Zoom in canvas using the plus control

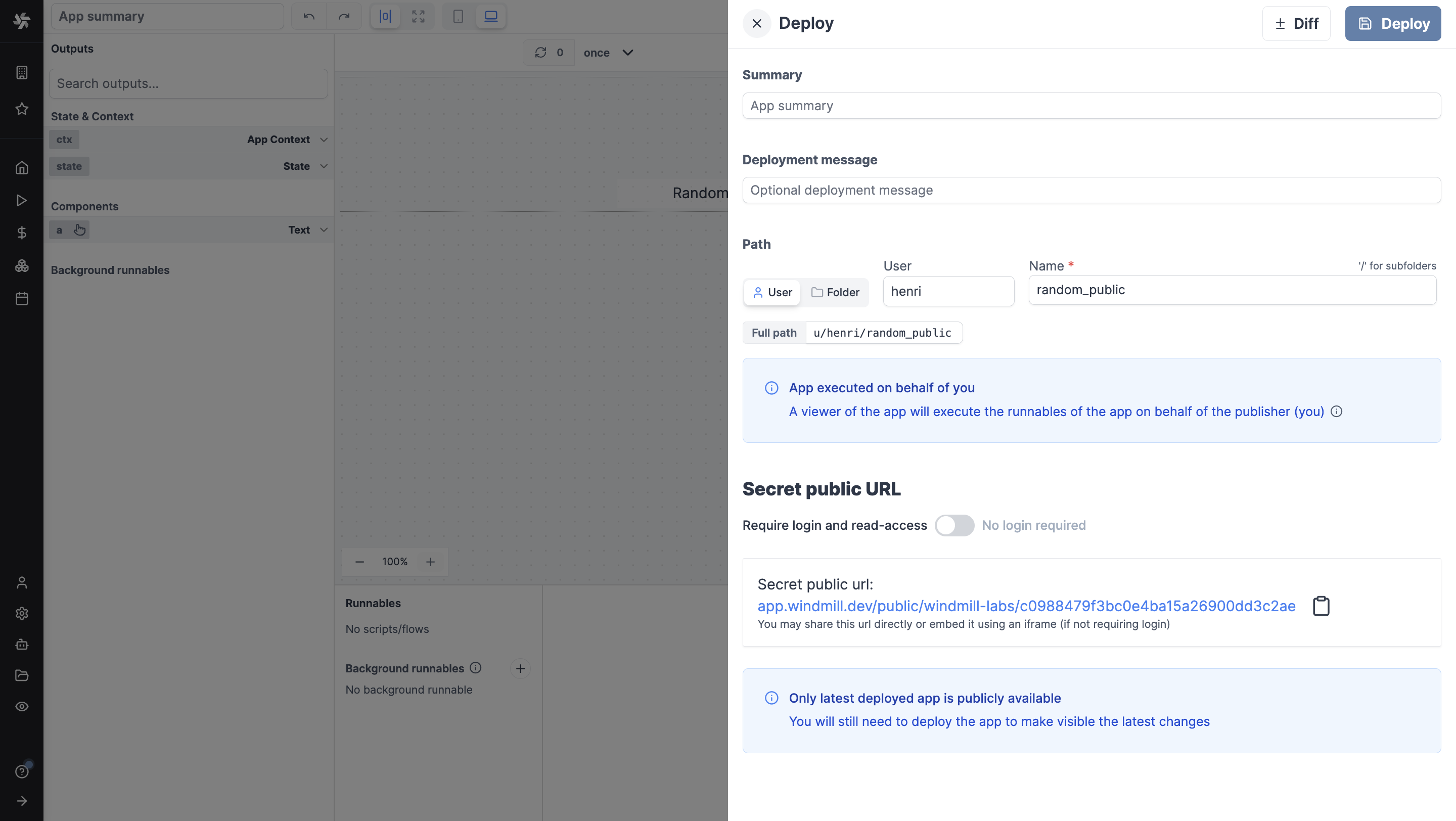[430, 562]
